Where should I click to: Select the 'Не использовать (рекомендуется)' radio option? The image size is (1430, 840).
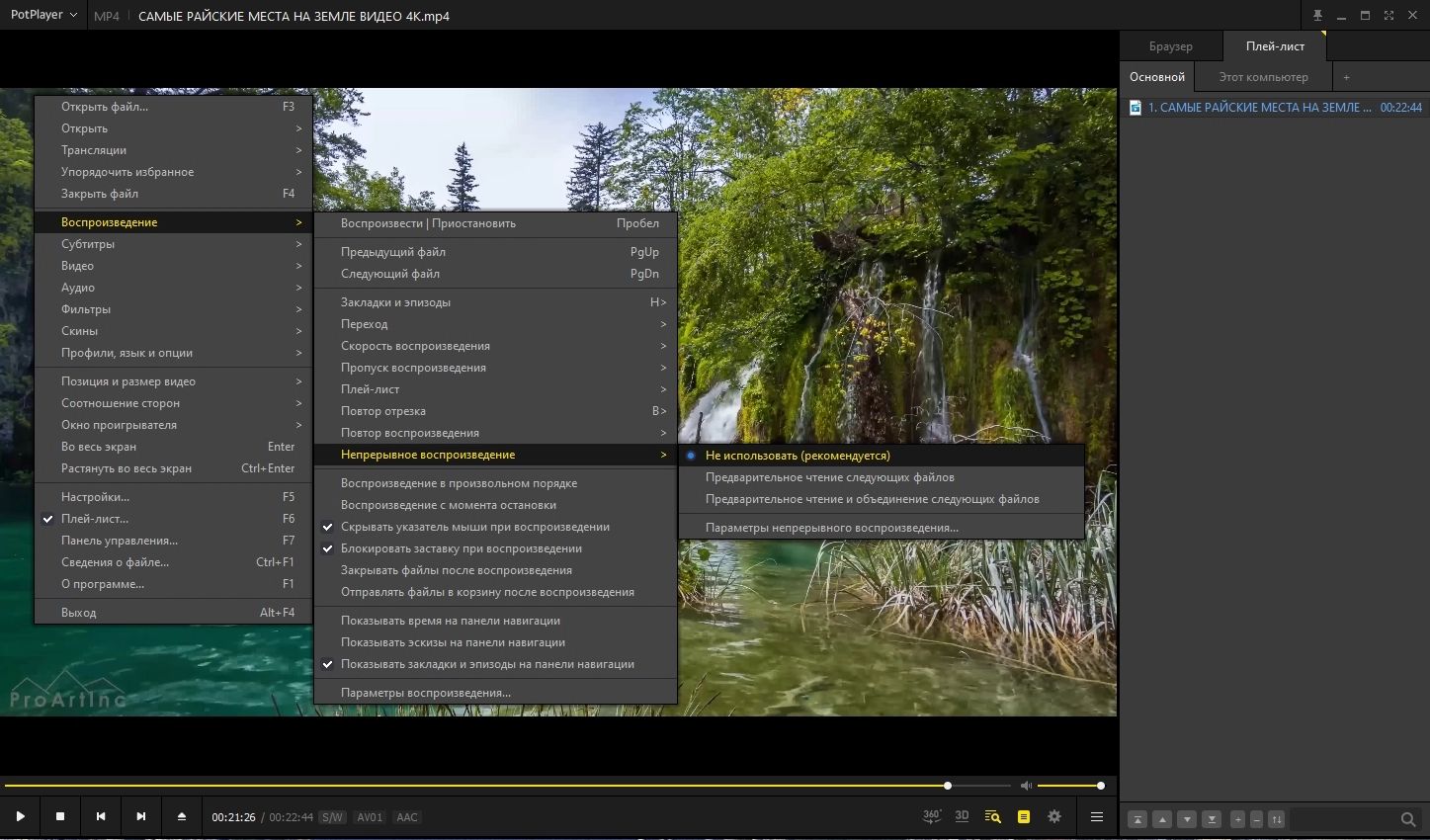point(797,456)
